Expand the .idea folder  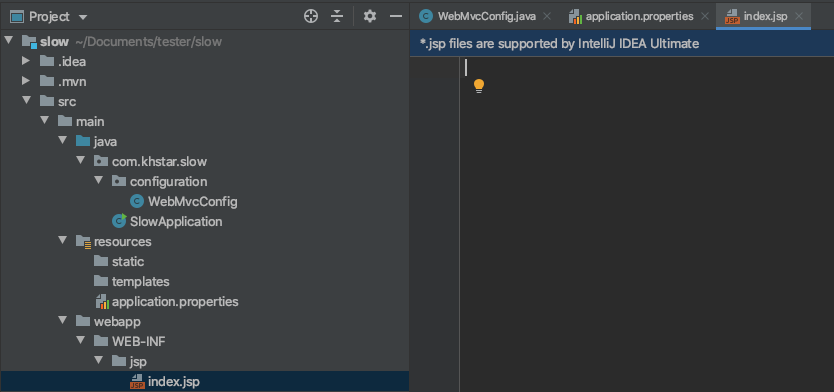26,61
